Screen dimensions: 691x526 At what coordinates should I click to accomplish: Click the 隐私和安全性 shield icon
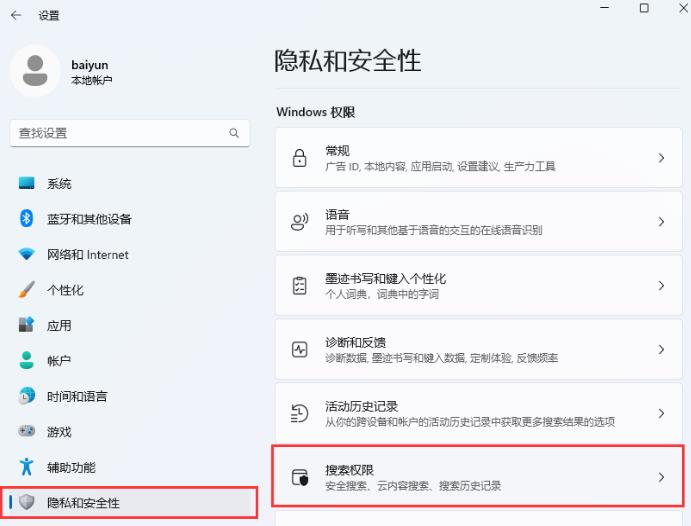pyautogui.click(x=26, y=502)
